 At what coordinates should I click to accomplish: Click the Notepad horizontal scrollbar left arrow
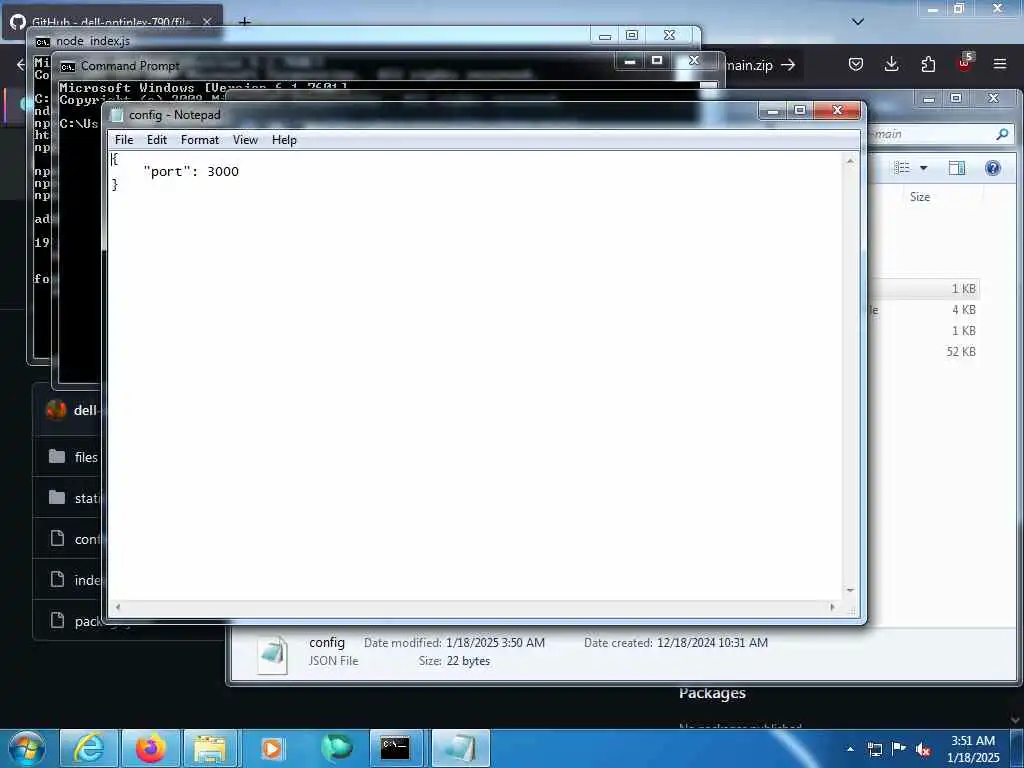[x=118, y=607]
